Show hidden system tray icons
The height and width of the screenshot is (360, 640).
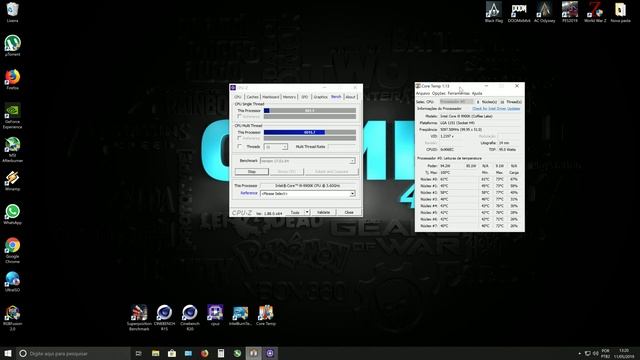click(579, 353)
